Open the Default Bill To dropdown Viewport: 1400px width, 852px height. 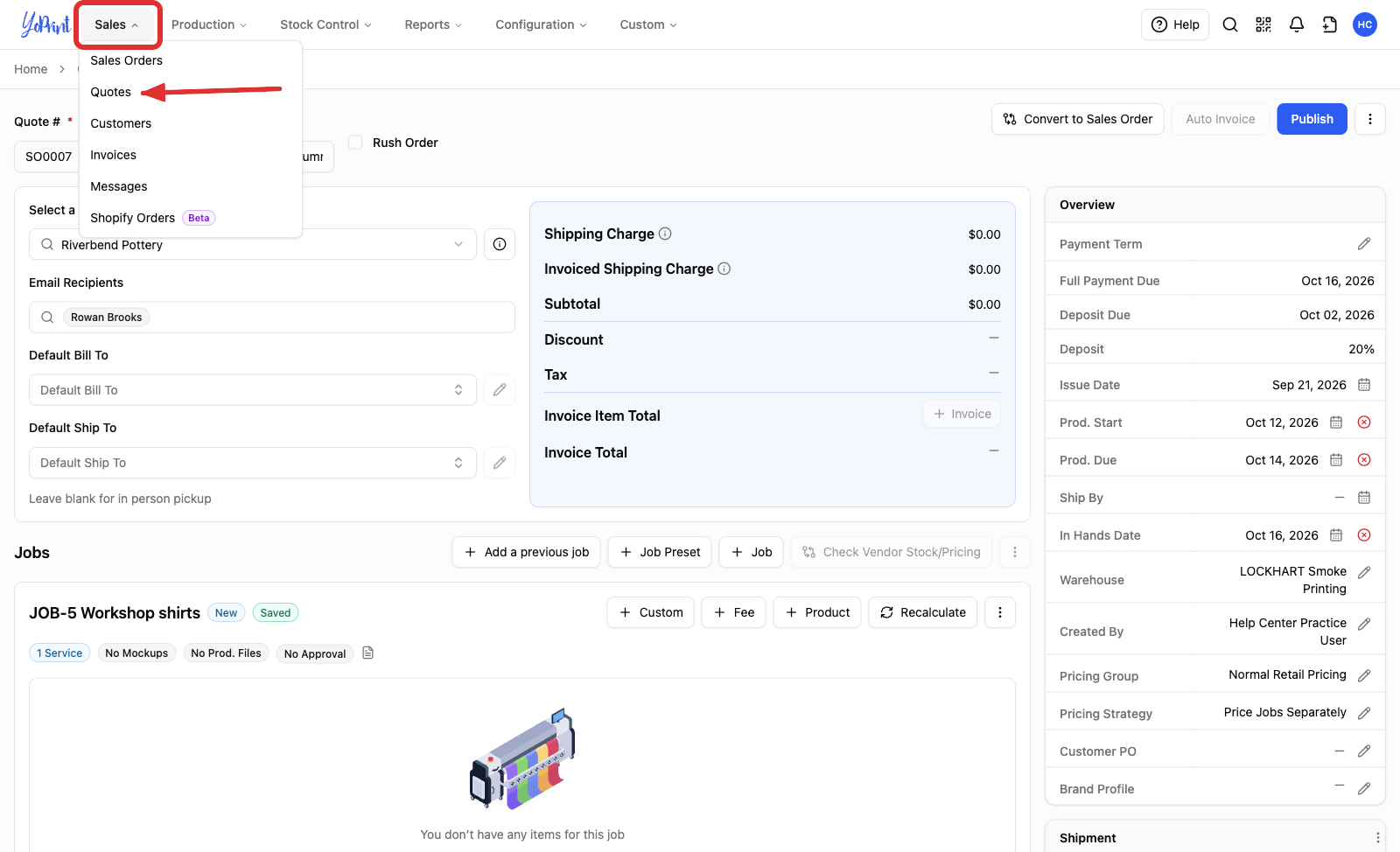(x=253, y=390)
